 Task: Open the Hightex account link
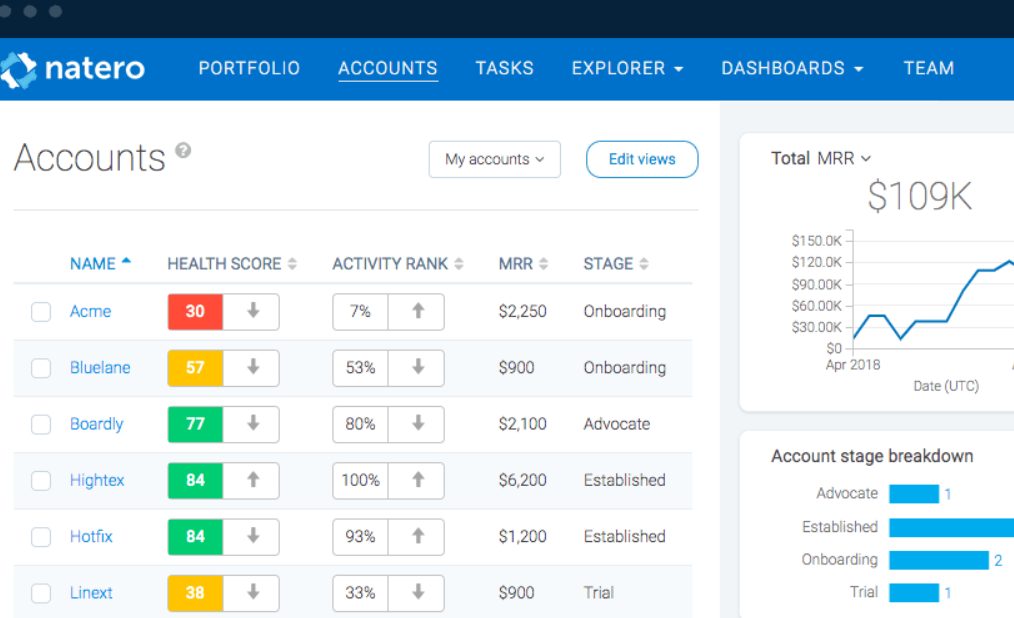tap(97, 480)
